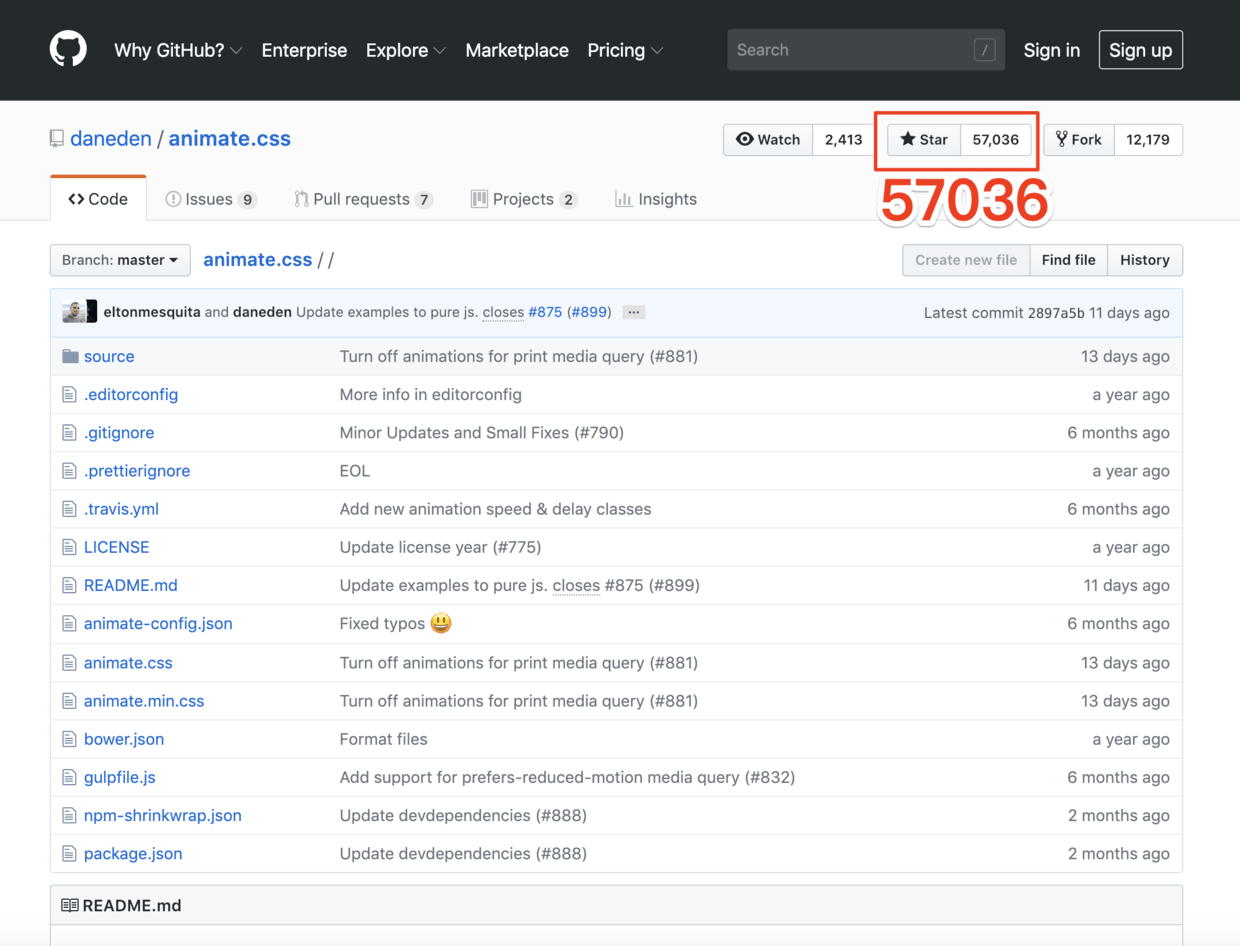Open the Marketplace nav link
This screenshot has width=1240, height=946.
(517, 50)
